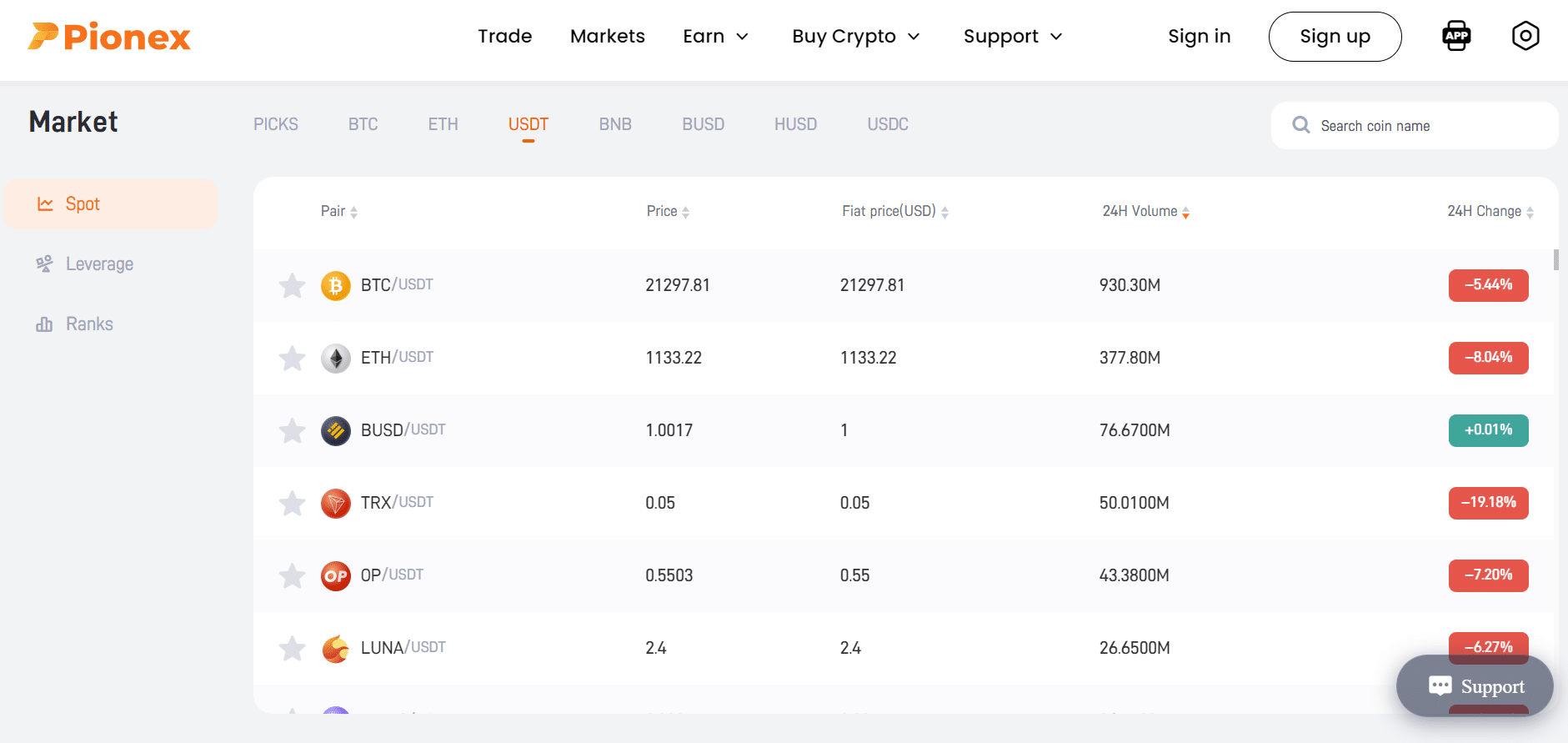Screen dimensions: 1568x743
Task: Click the Sign in link
Action: click(x=1200, y=37)
